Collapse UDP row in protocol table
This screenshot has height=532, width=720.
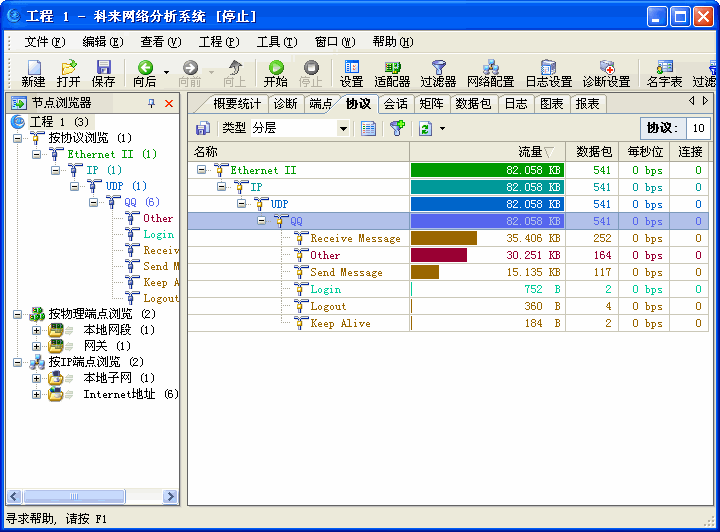coord(241,204)
